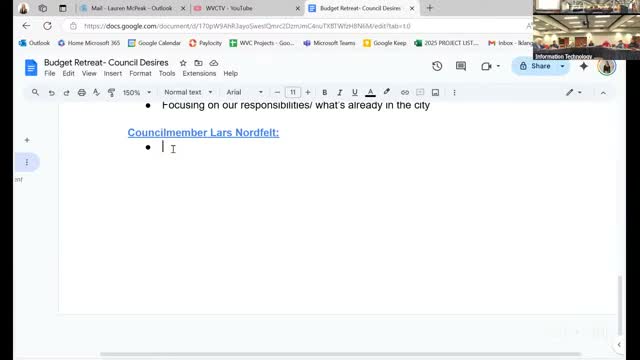Open the Gemini sparkle icon
The height and width of the screenshot is (360, 640).
584,66
